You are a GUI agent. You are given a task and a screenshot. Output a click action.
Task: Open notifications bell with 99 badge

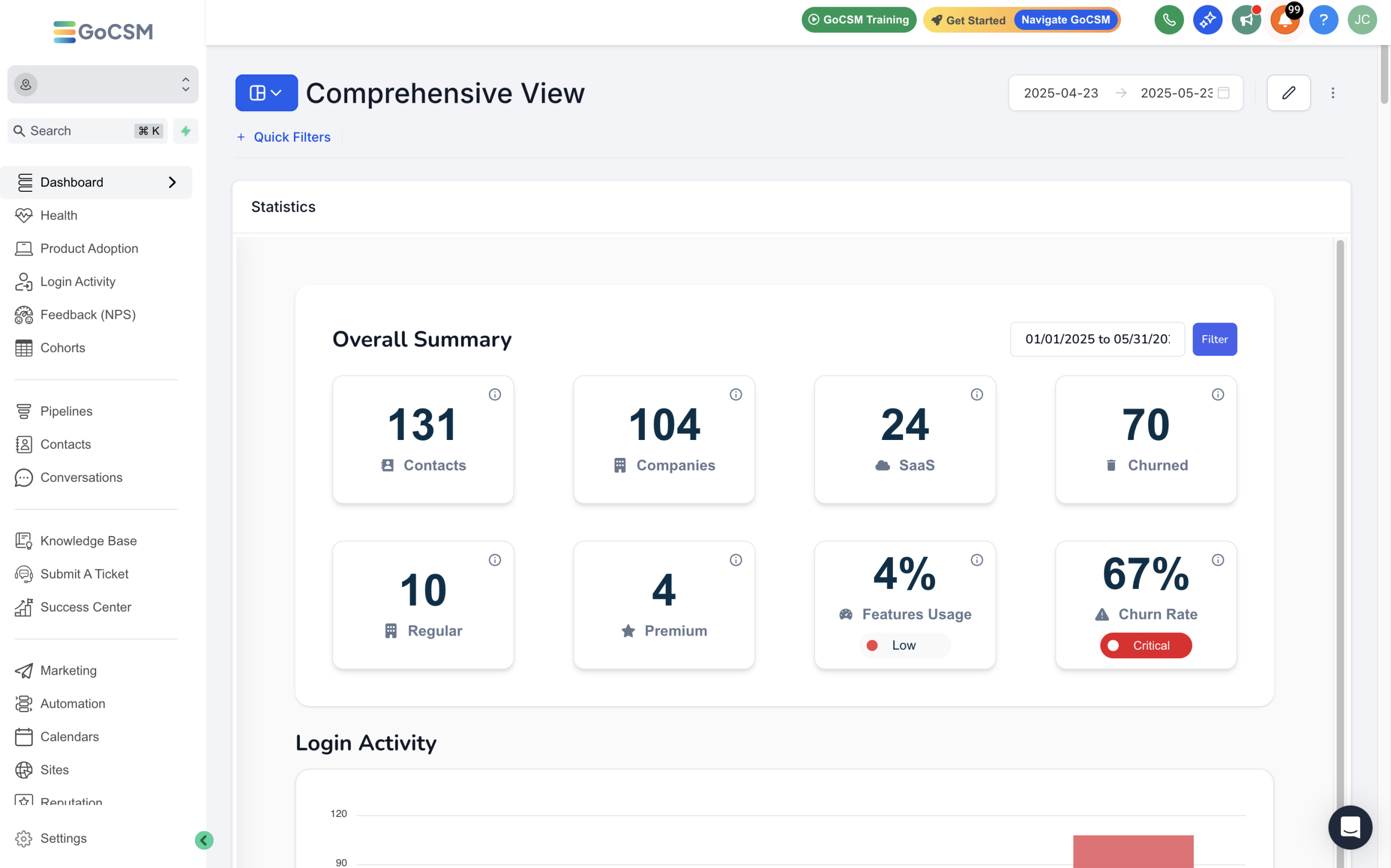[1285, 20]
